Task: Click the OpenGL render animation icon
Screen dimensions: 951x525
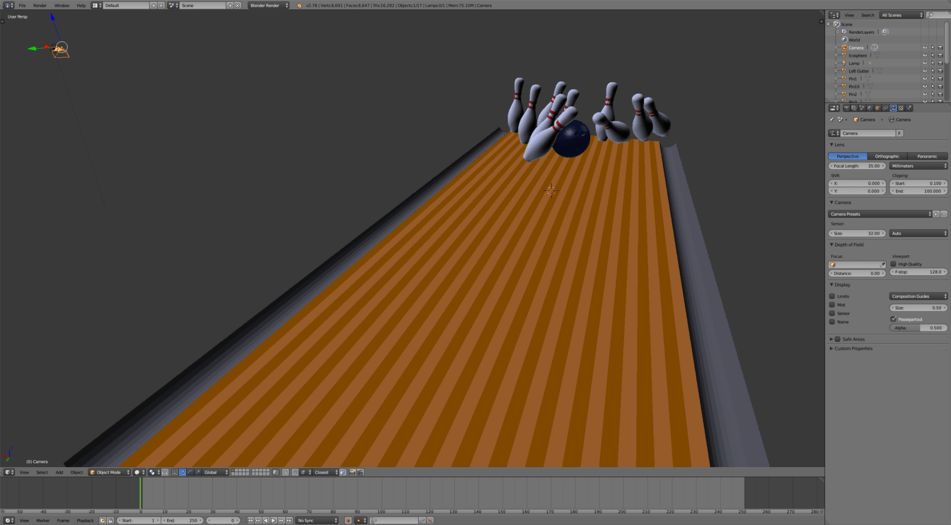Action: (x=360, y=472)
